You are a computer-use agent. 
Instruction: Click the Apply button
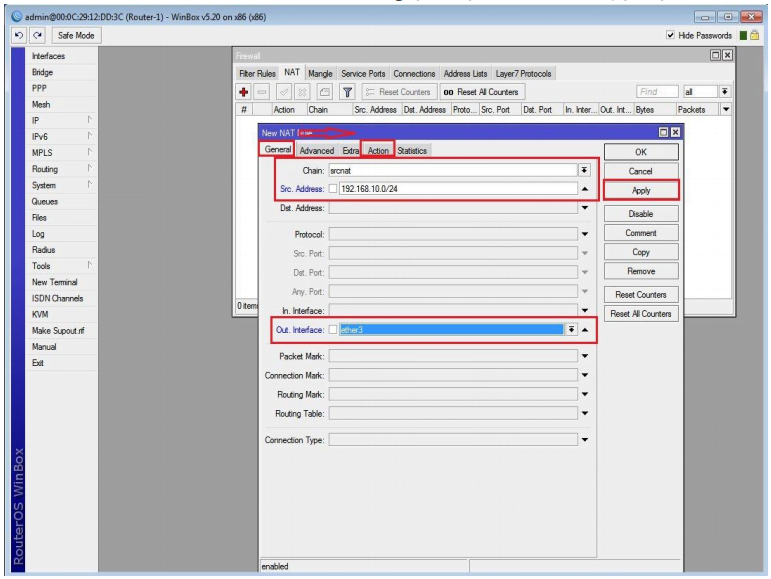tap(641, 189)
